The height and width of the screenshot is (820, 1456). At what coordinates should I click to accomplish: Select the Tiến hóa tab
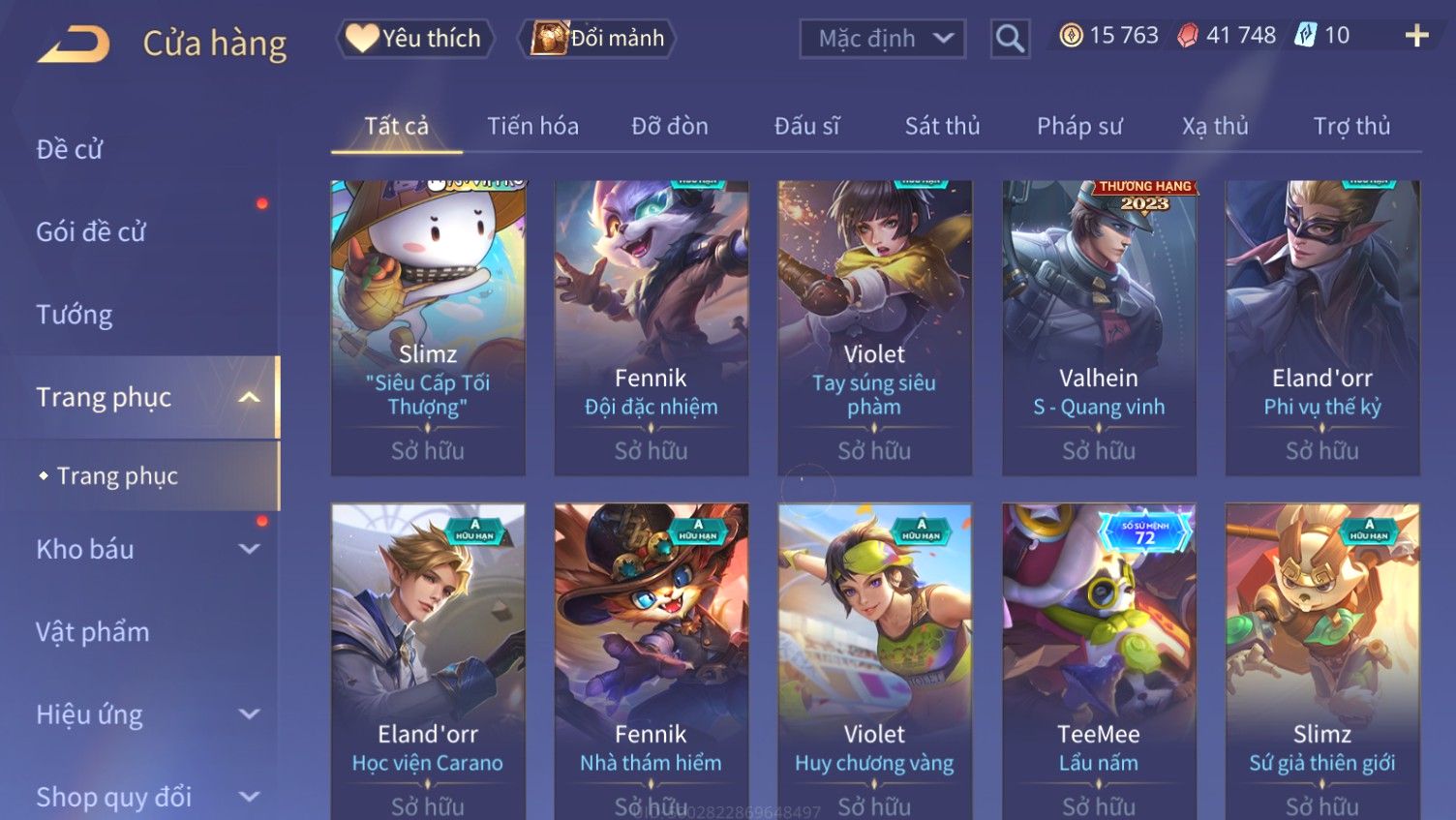pyautogui.click(x=532, y=126)
